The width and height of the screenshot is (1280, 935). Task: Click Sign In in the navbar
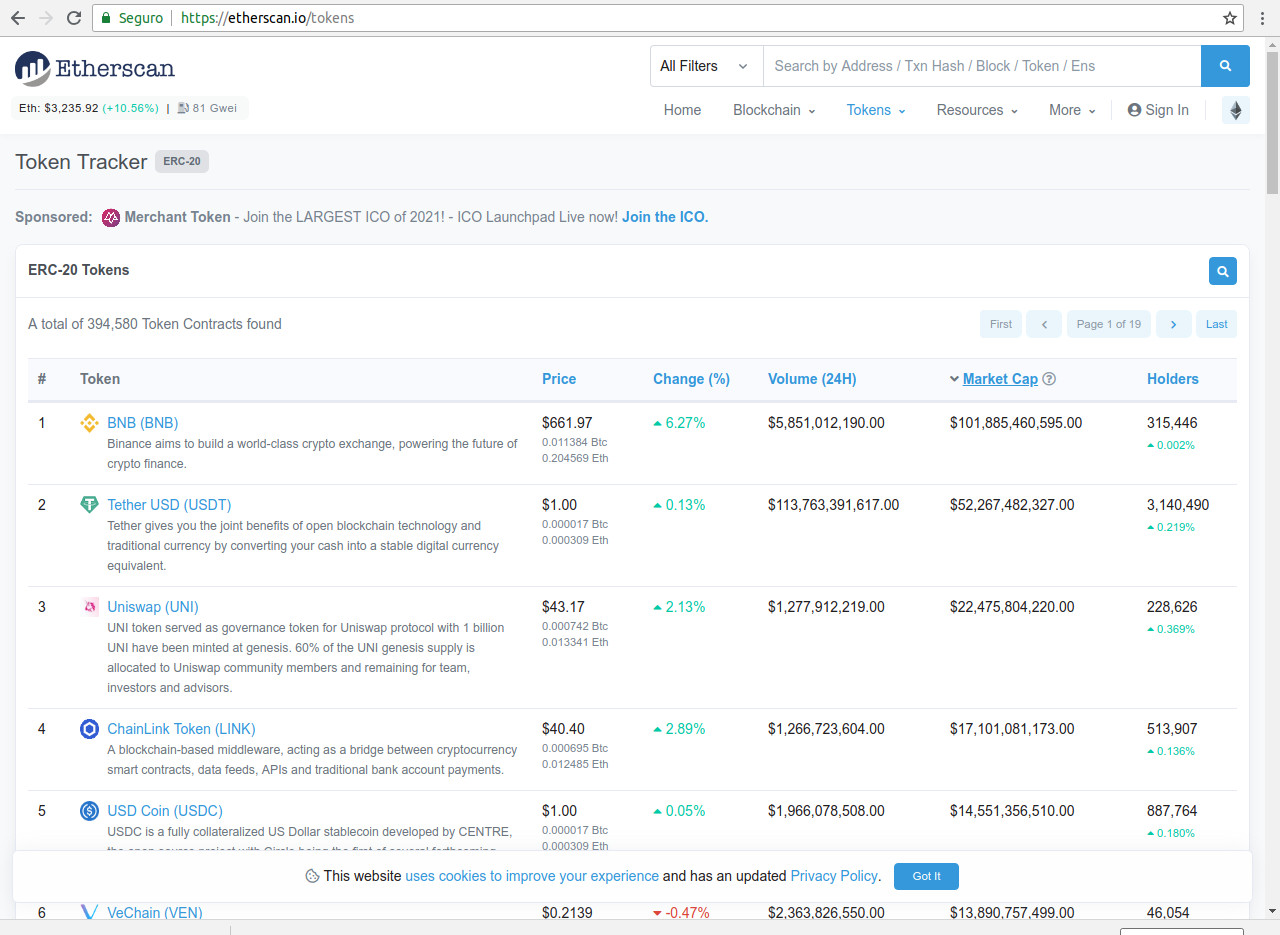point(1158,110)
